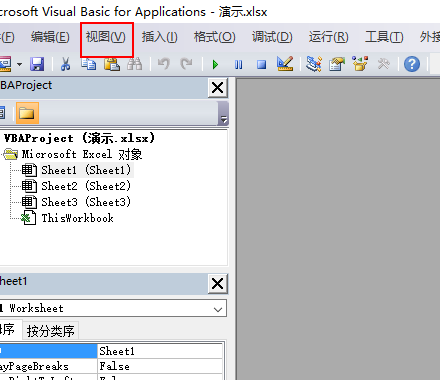Click the Cut scissors icon

66,64
